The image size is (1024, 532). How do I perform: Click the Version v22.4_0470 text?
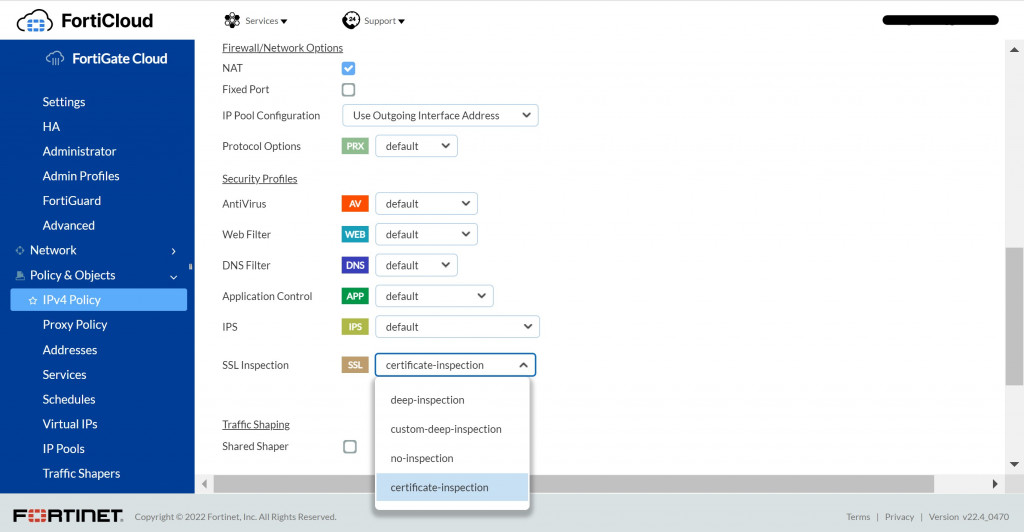click(x=968, y=516)
